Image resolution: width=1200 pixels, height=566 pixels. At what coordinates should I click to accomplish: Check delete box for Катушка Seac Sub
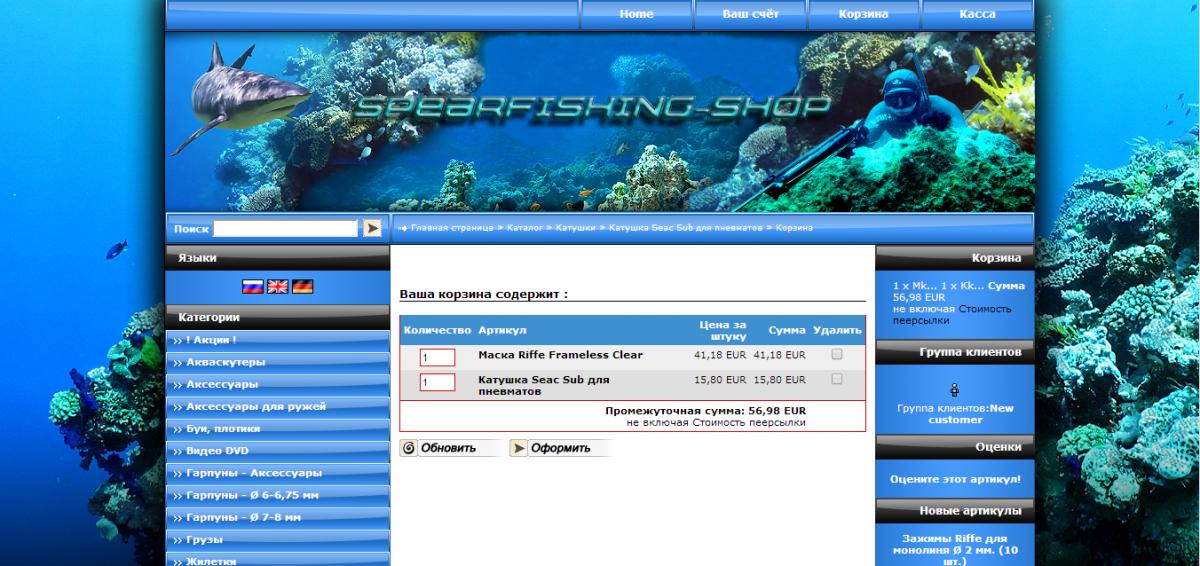[x=837, y=379]
